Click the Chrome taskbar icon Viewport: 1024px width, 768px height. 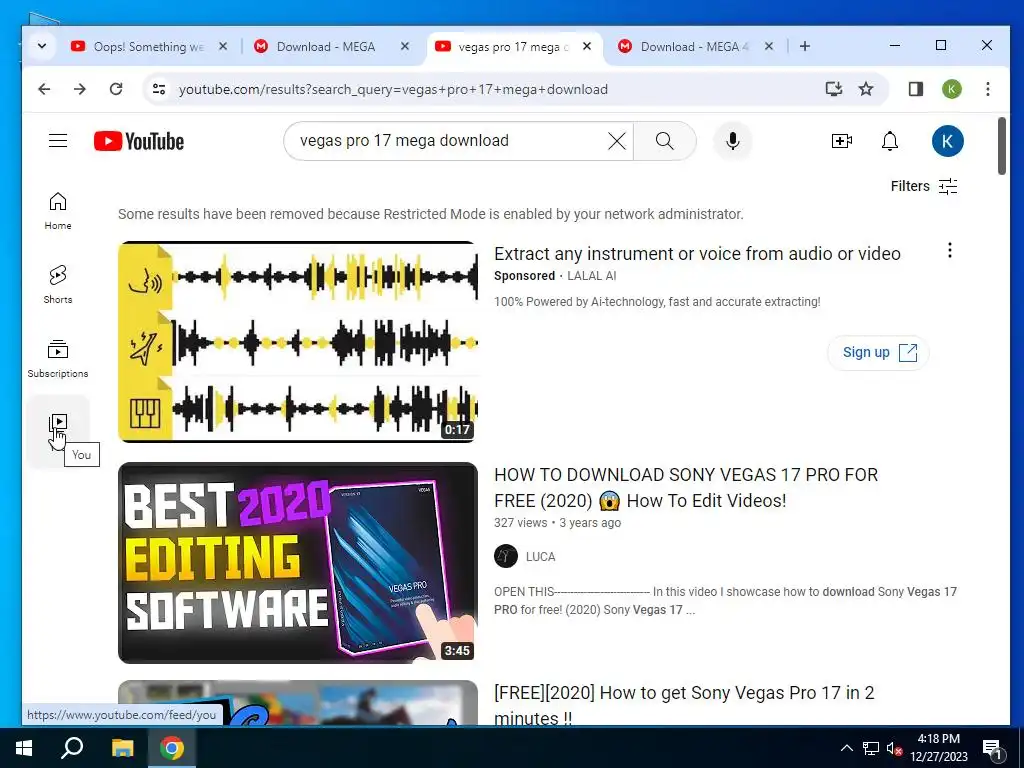[172, 748]
